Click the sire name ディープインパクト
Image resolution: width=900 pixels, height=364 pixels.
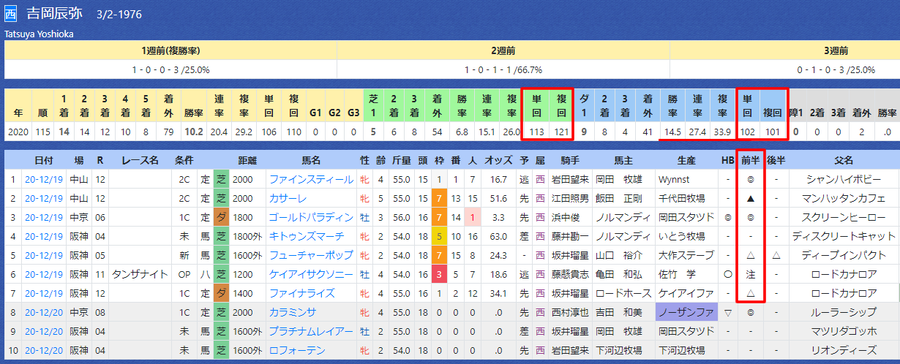[x=844, y=255]
